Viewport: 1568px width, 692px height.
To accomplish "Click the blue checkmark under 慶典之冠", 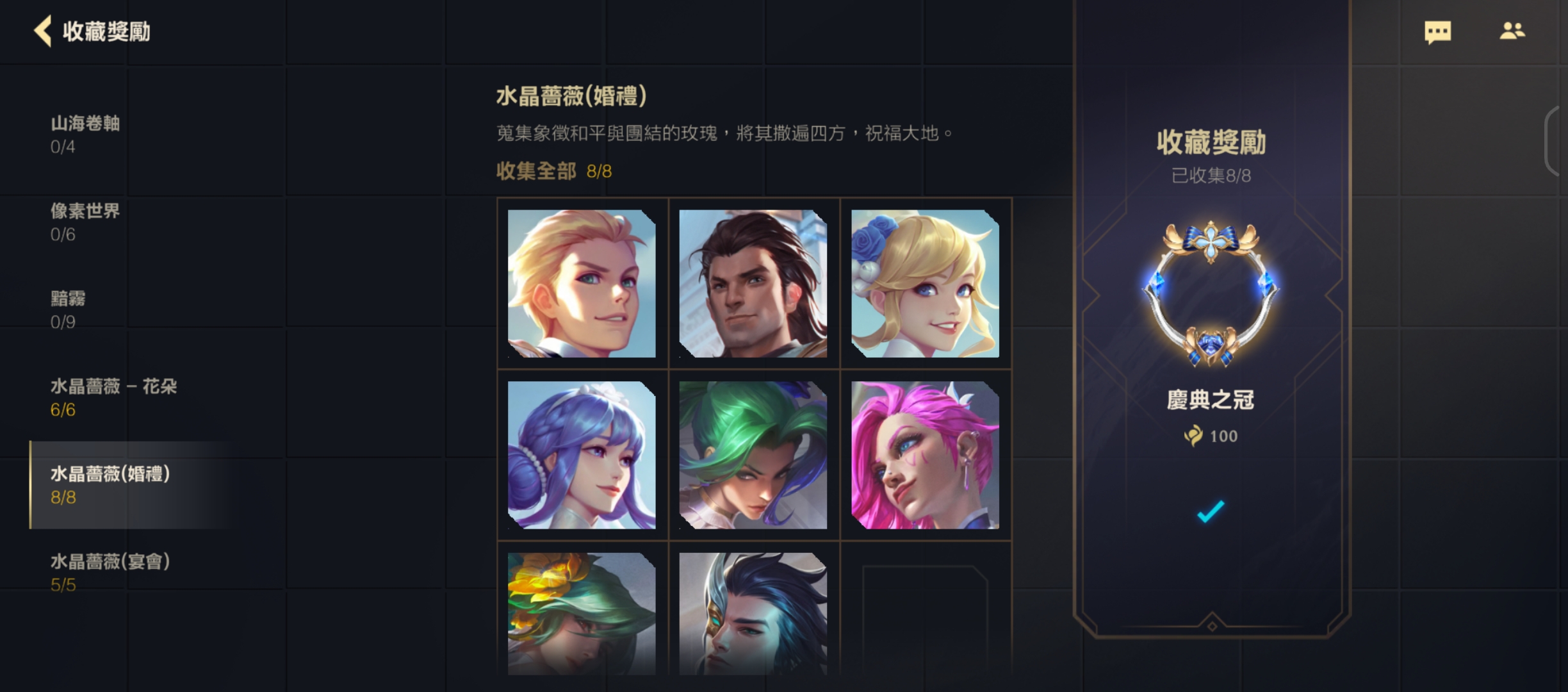I will click(1211, 511).
